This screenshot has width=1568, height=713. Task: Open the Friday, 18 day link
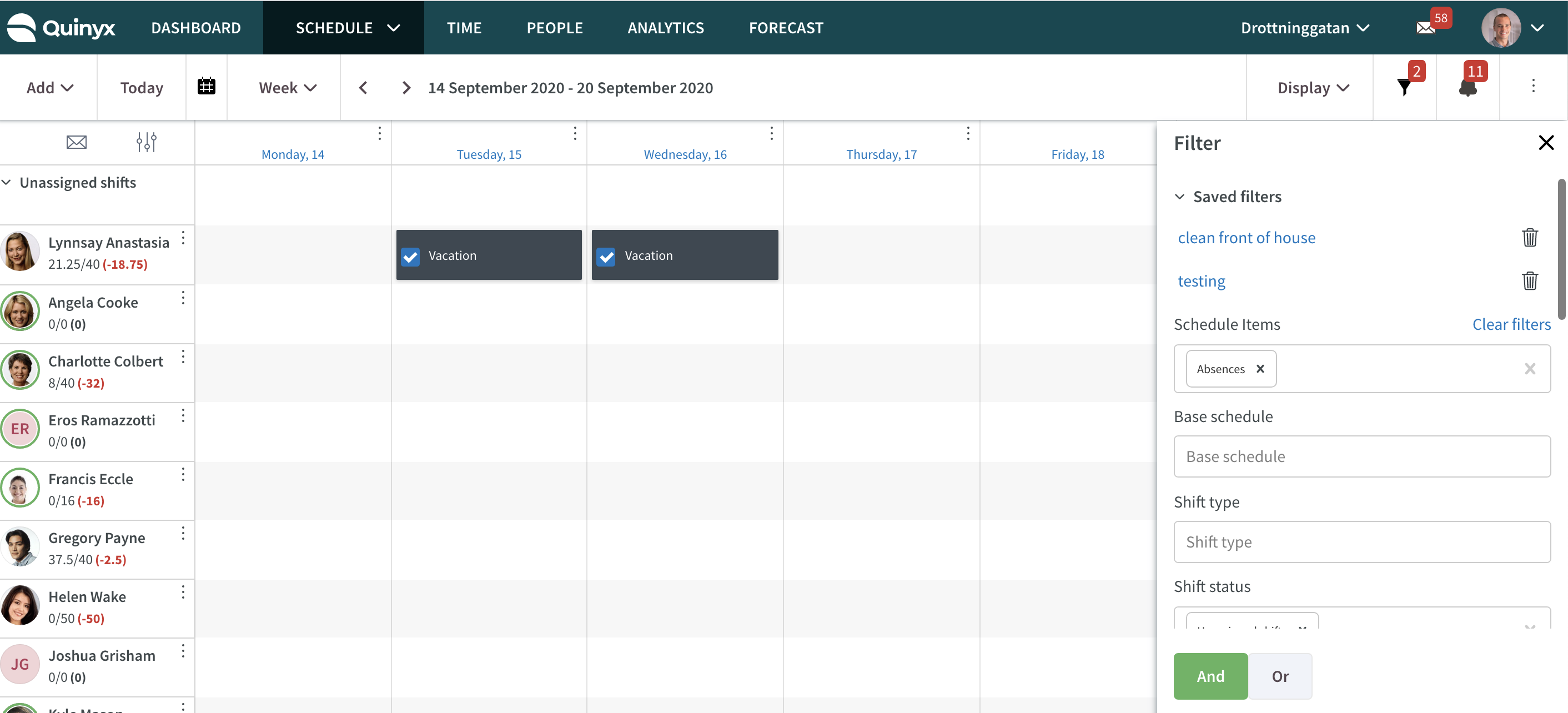pos(1077,154)
